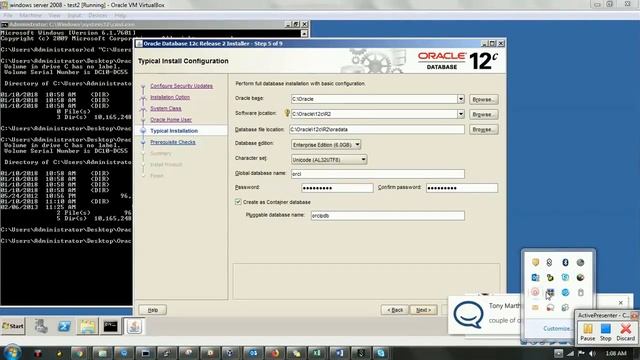
Task: Open Server Manager from guest taskbar
Action: pos(41,326)
